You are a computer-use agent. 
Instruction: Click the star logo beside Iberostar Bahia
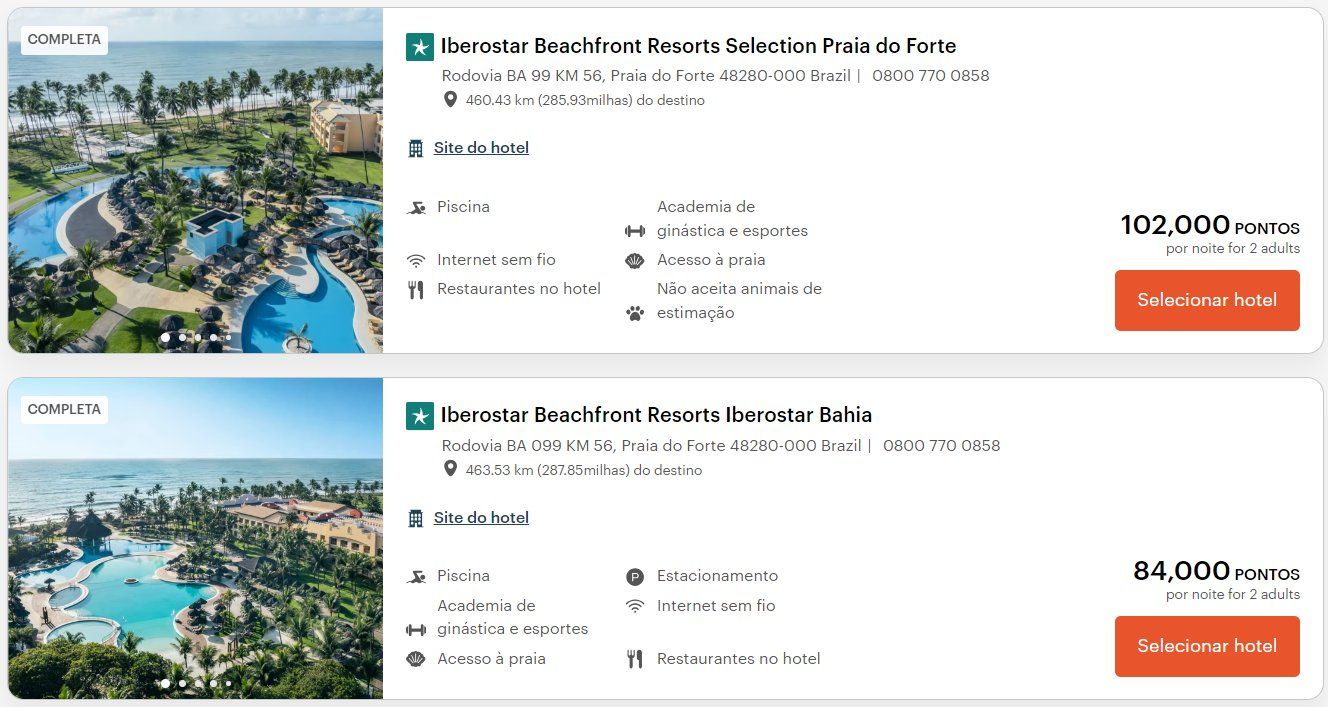[x=420, y=416]
